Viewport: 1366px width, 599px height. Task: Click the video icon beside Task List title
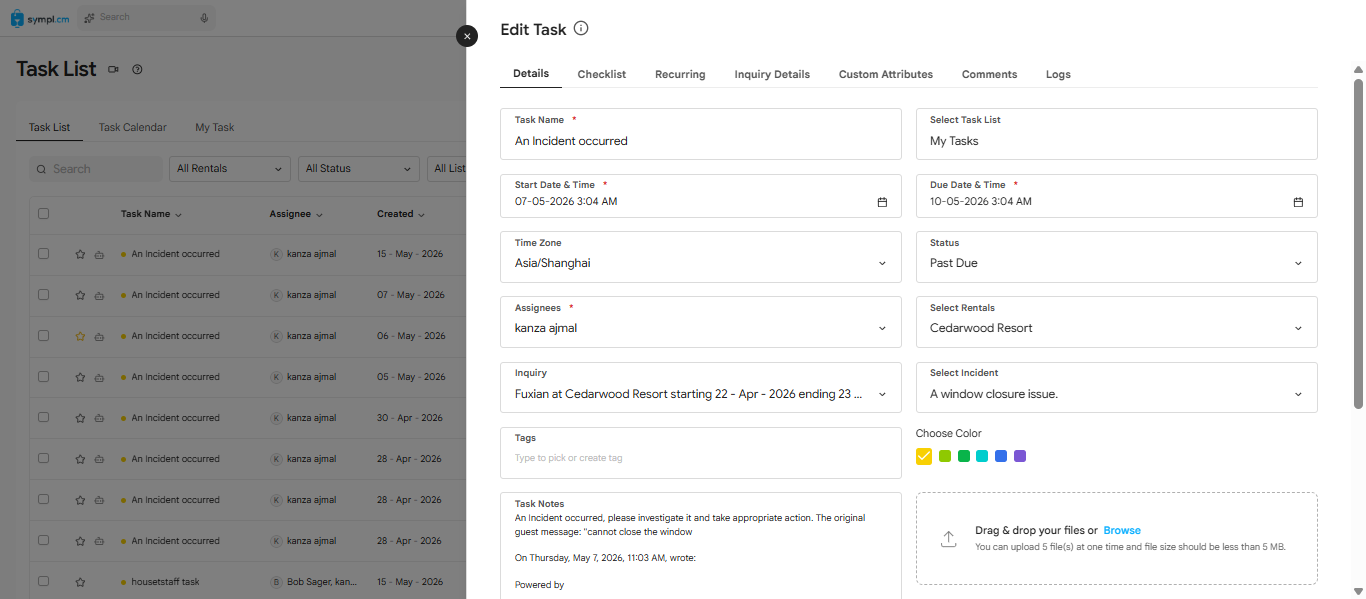coord(113,69)
